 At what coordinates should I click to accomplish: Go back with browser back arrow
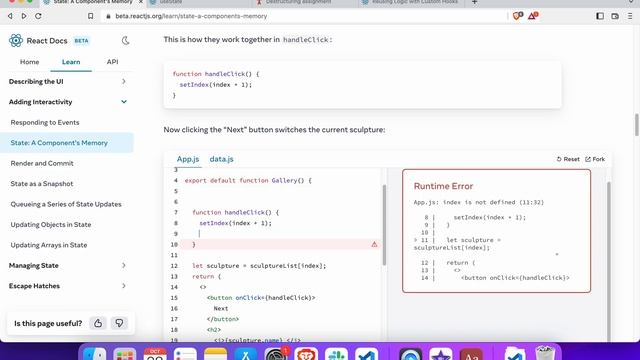[10, 16]
